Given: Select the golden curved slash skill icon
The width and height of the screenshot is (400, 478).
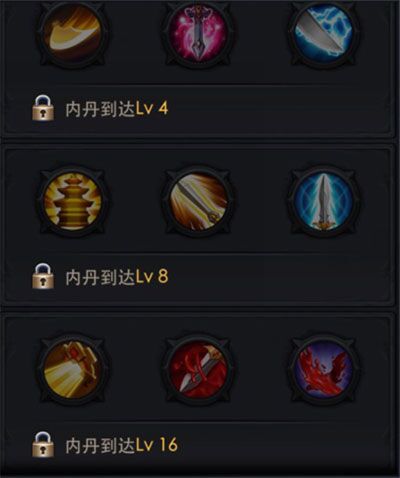Looking at the screenshot, I should [72, 34].
